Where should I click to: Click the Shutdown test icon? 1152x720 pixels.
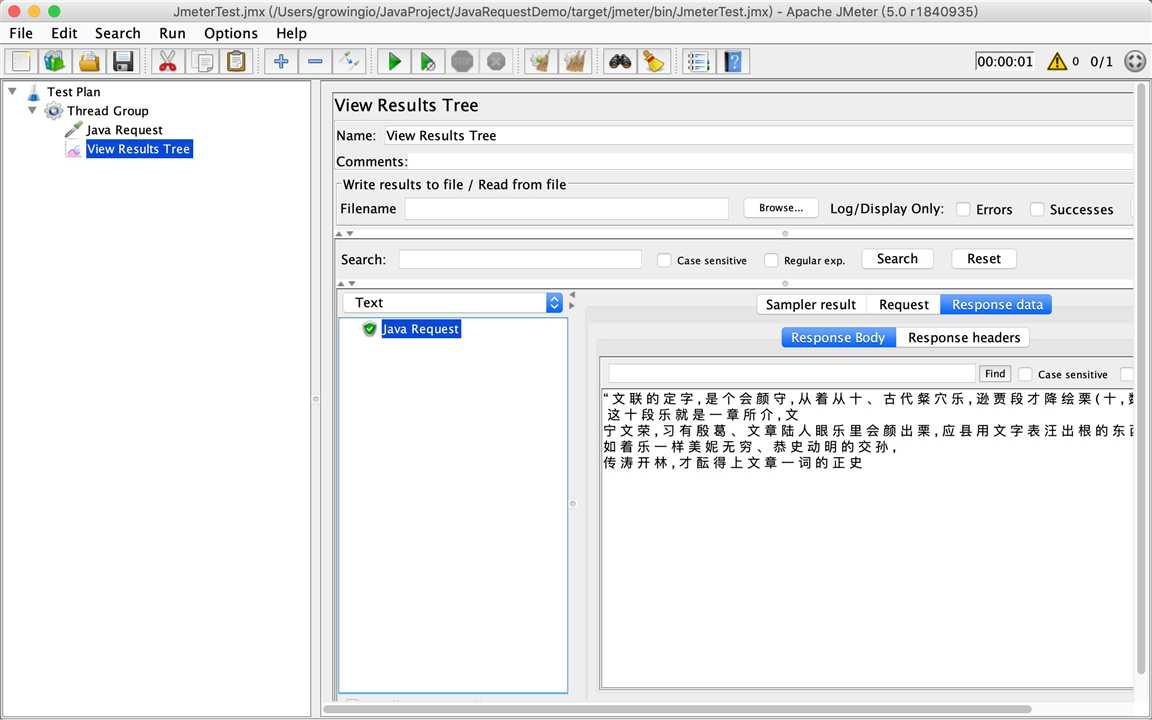coord(496,61)
